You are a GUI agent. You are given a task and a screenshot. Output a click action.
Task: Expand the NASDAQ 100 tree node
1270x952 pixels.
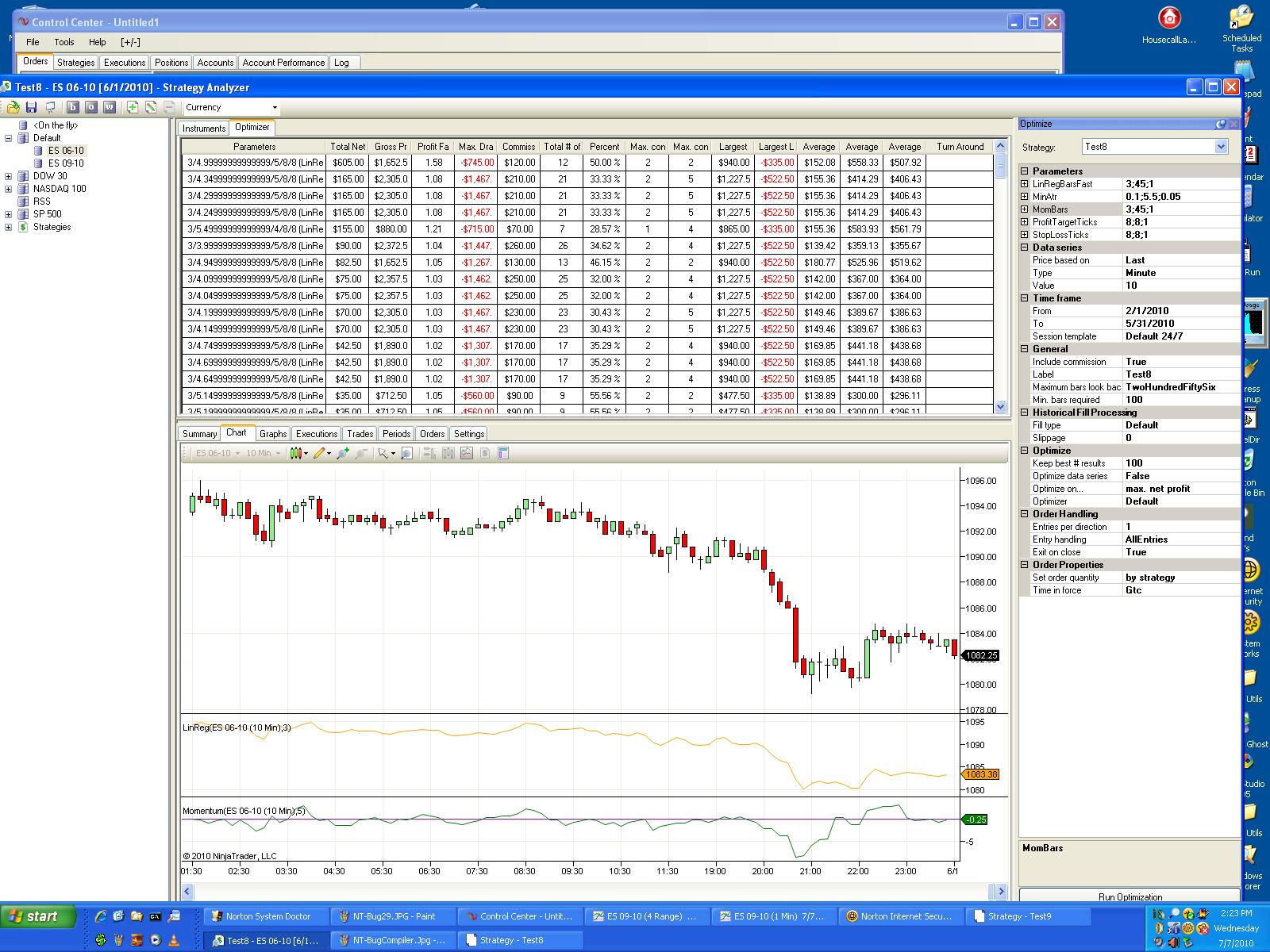click(x=9, y=189)
